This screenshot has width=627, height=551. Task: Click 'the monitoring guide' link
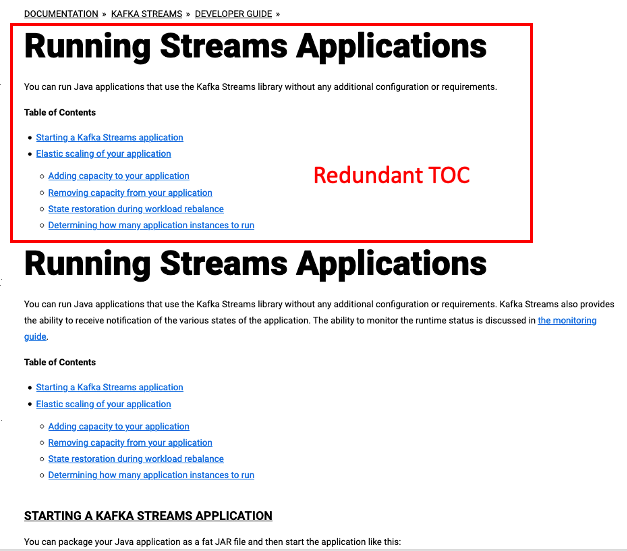coord(567,320)
